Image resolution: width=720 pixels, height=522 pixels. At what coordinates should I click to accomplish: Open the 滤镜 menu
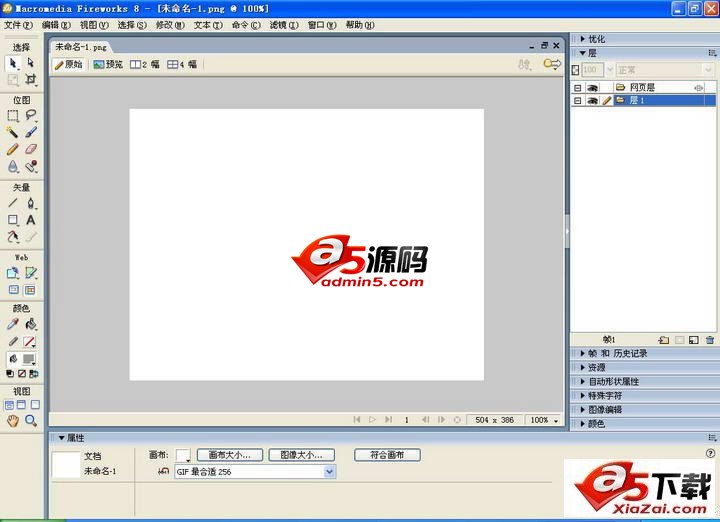[x=284, y=25]
